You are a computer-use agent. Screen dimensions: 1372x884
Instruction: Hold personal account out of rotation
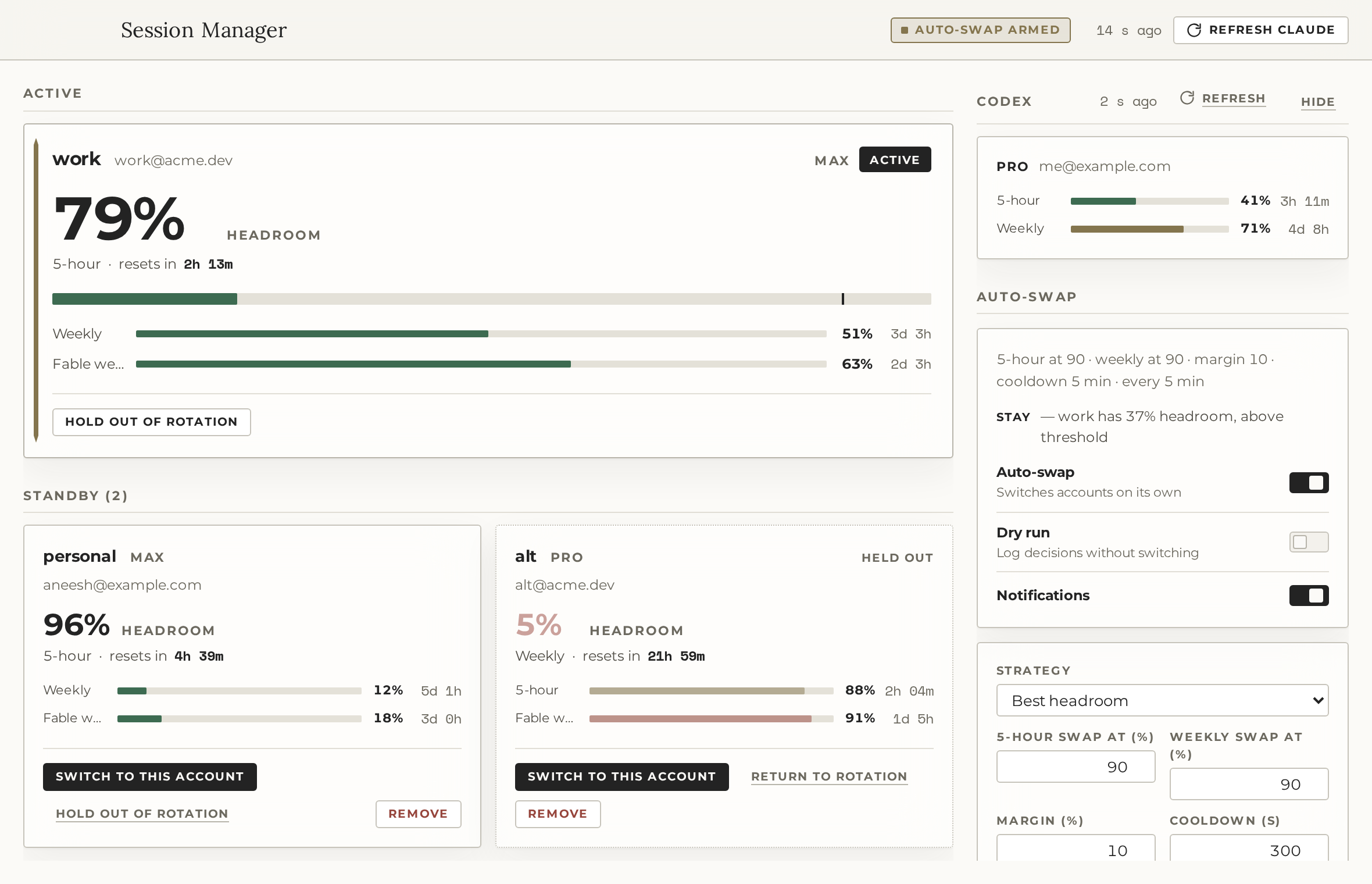(x=142, y=814)
